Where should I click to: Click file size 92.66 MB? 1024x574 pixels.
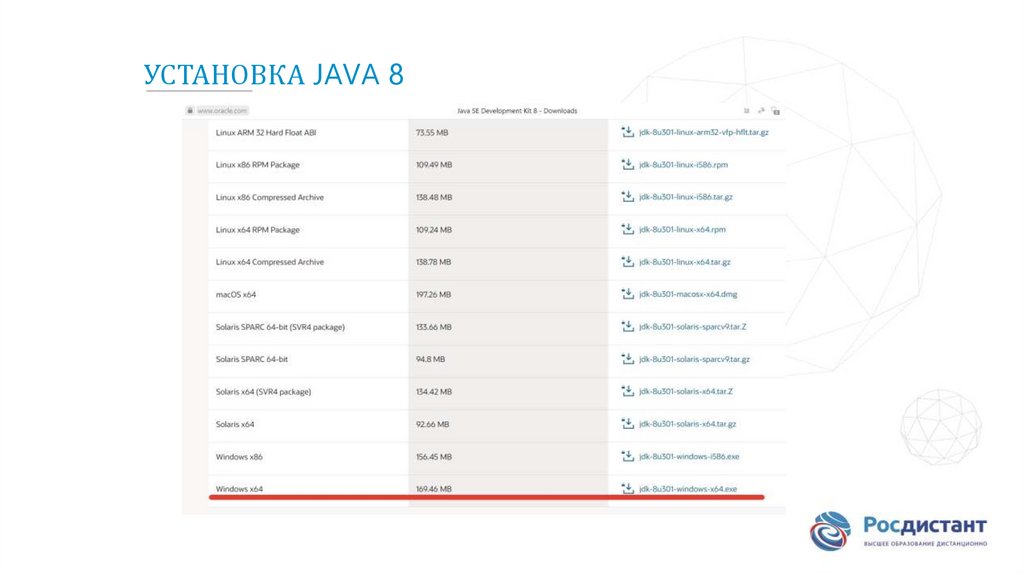[432, 424]
